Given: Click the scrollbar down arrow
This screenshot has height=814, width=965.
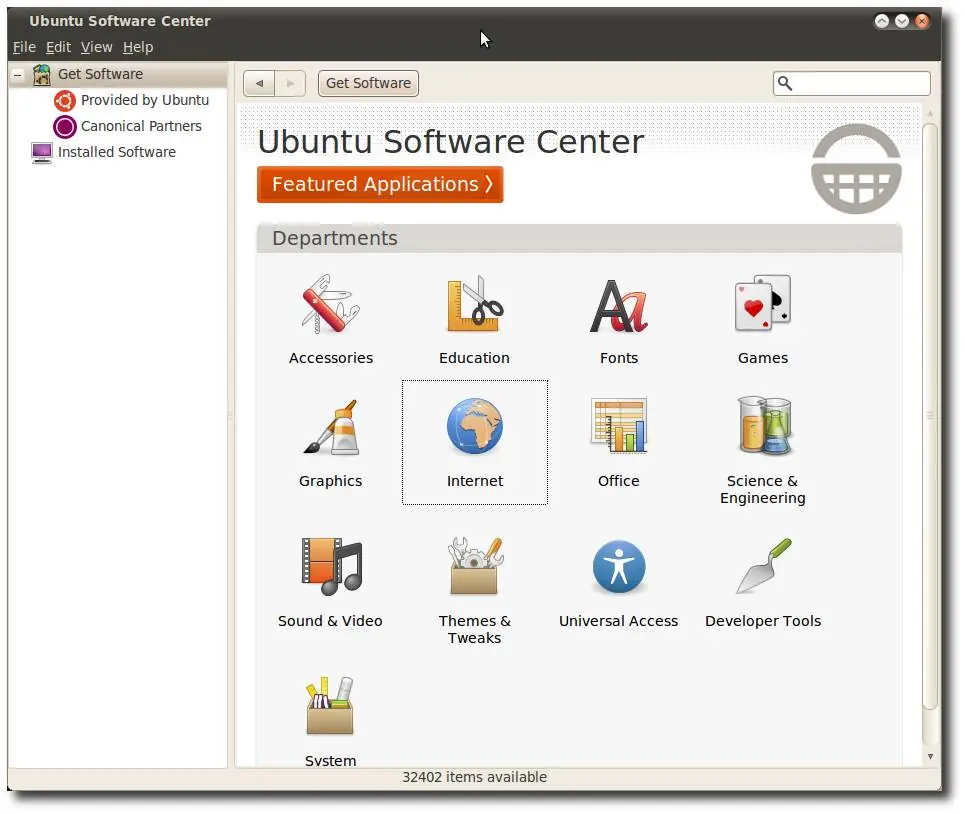Looking at the screenshot, I should pos(930,756).
